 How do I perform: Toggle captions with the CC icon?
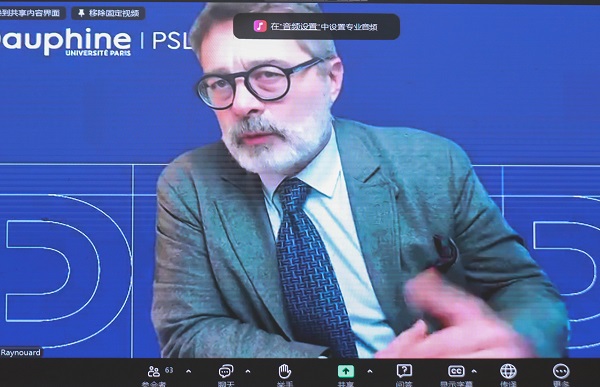point(456,371)
